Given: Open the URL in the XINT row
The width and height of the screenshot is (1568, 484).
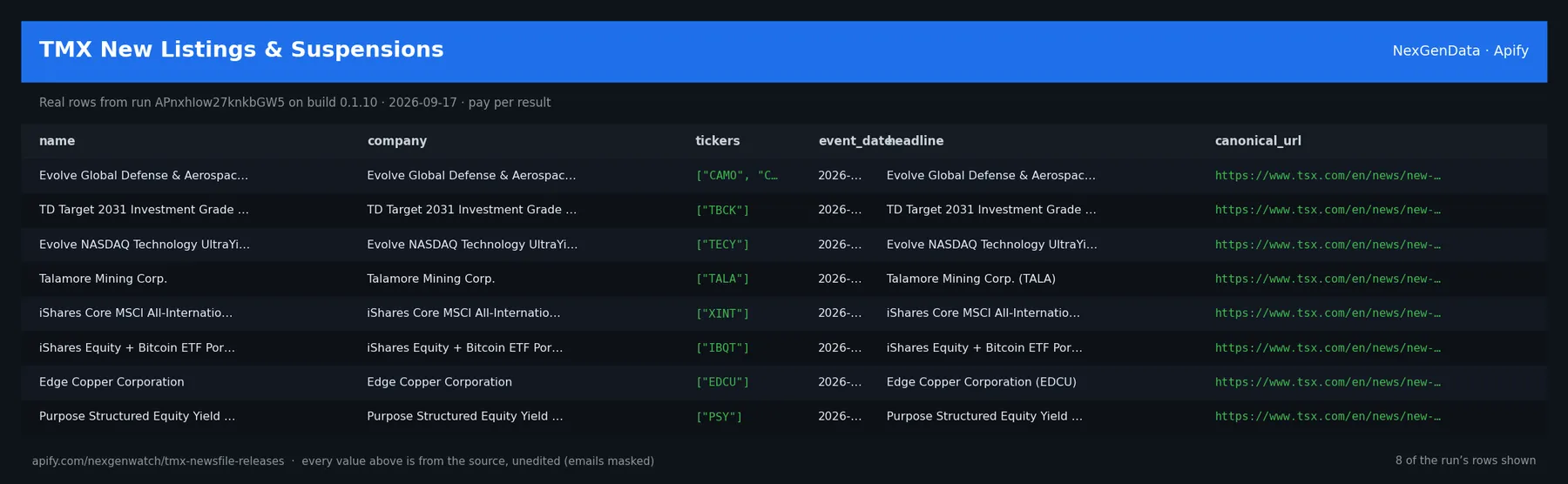Looking at the screenshot, I should click(x=1328, y=313).
